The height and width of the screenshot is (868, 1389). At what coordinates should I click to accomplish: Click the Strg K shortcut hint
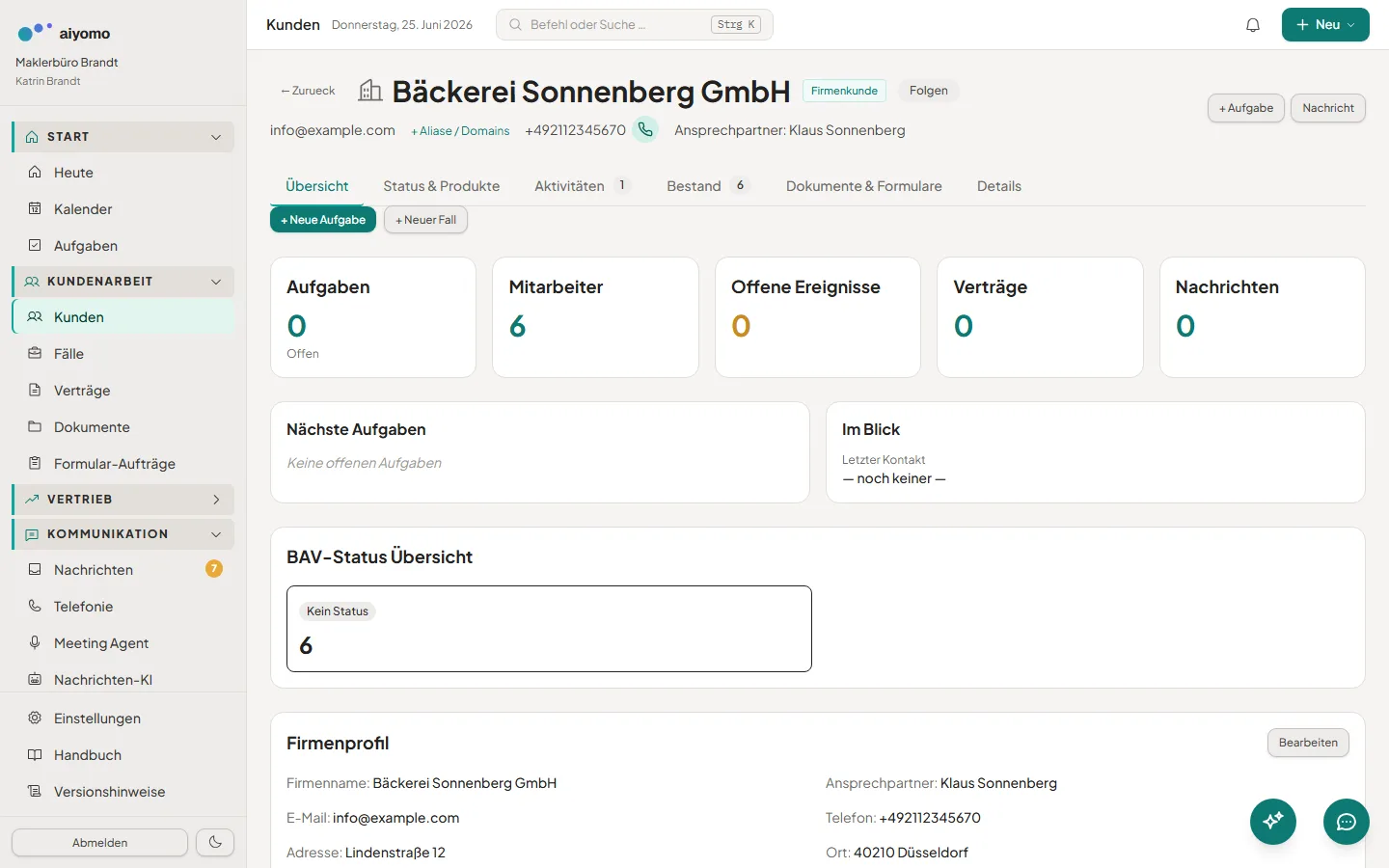(736, 25)
